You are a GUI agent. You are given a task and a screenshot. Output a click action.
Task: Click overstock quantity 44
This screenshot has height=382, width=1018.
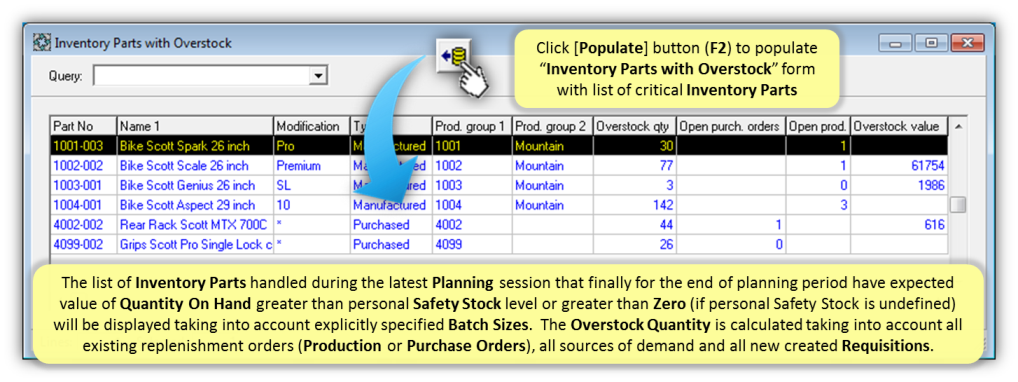(x=665, y=225)
